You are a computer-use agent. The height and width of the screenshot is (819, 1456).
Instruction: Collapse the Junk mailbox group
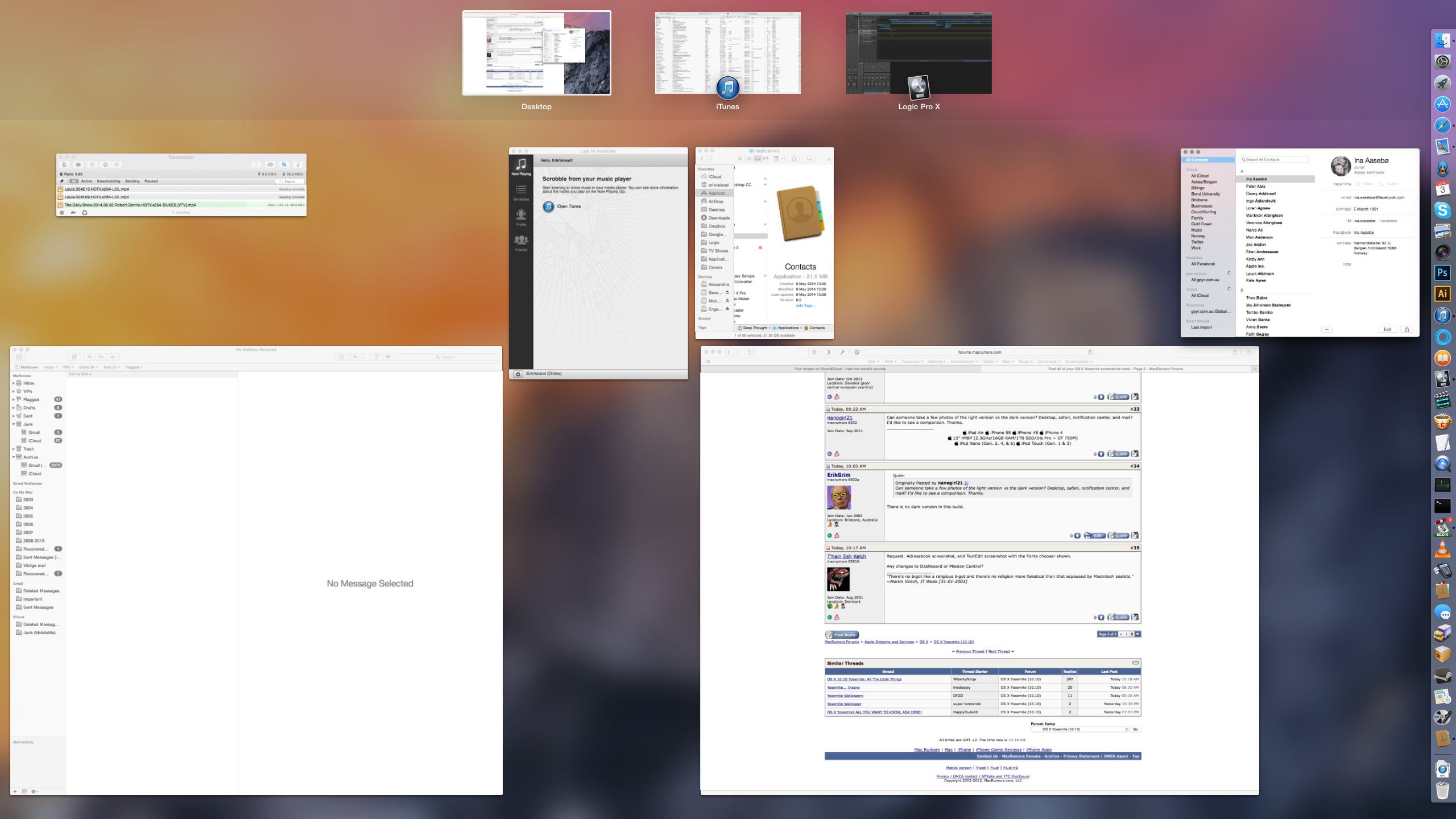point(13,424)
